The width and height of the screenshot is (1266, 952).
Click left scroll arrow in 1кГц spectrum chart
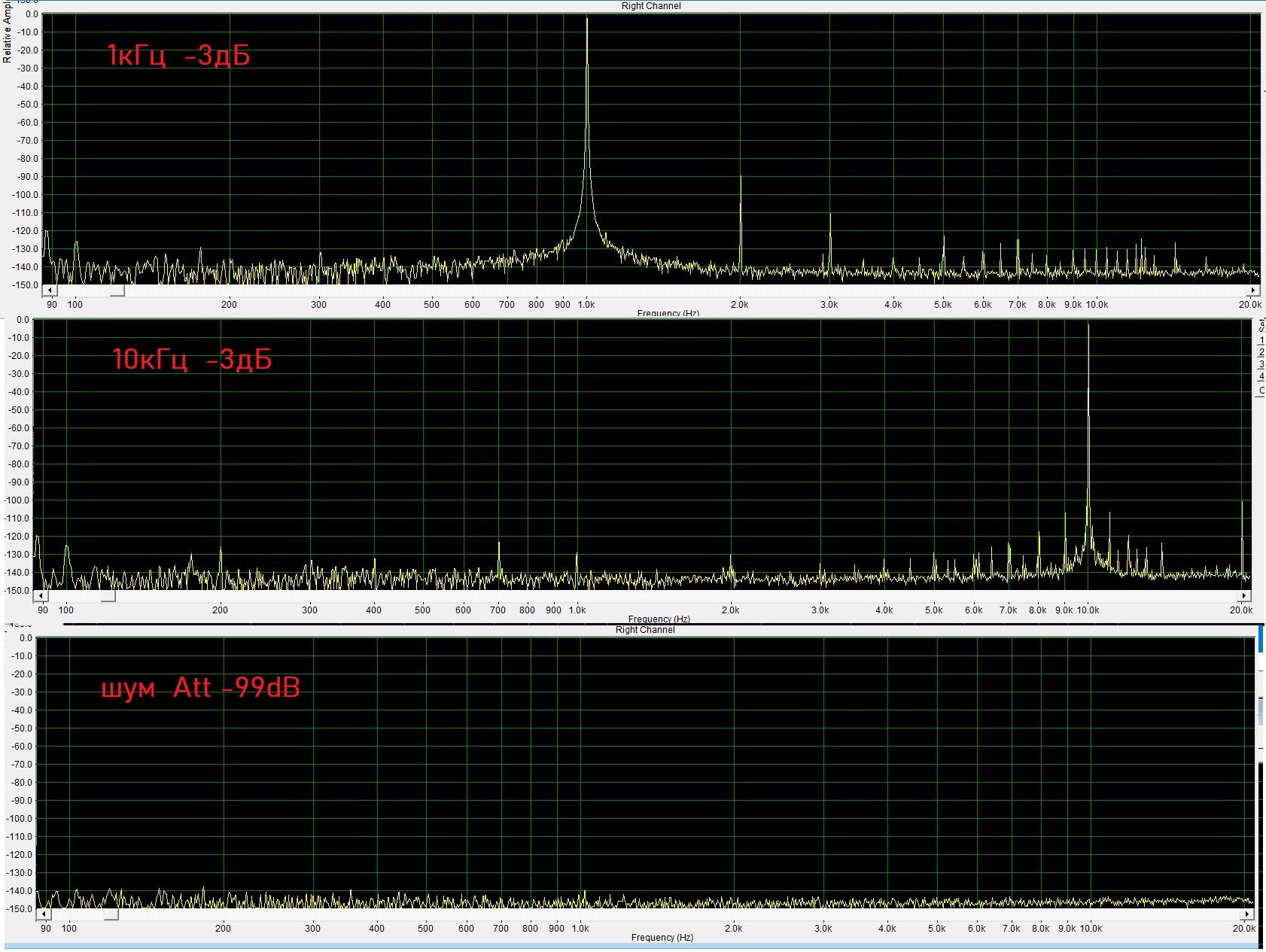click(x=50, y=290)
